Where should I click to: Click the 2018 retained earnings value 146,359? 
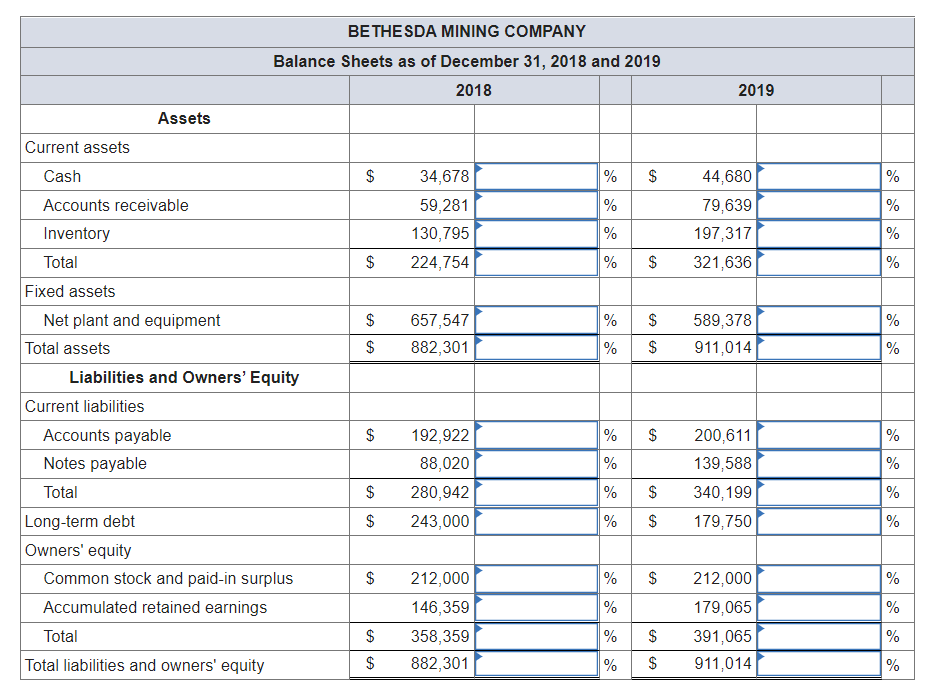coord(440,607)
